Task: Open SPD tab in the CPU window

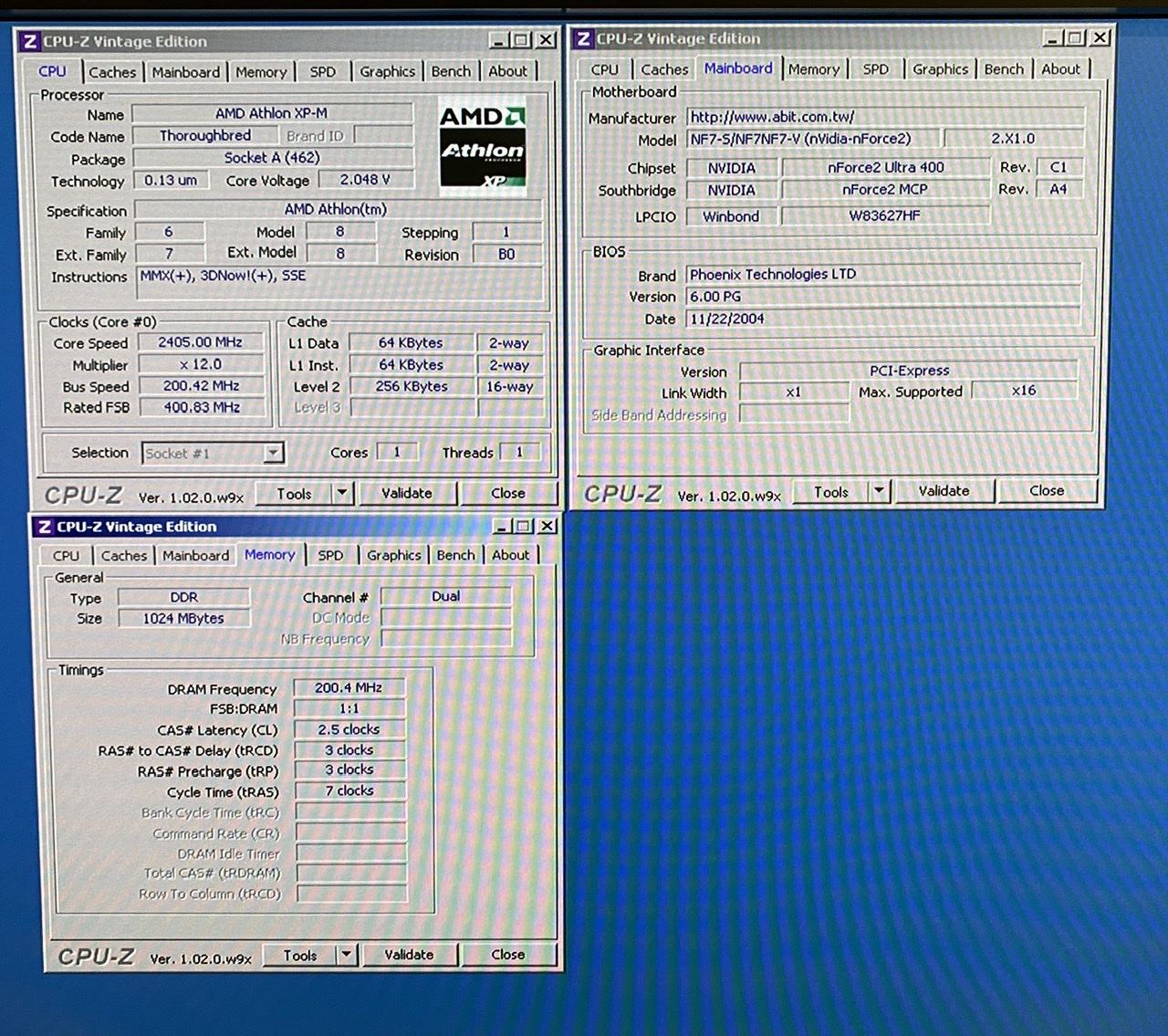Action: (x=322, y=72)
